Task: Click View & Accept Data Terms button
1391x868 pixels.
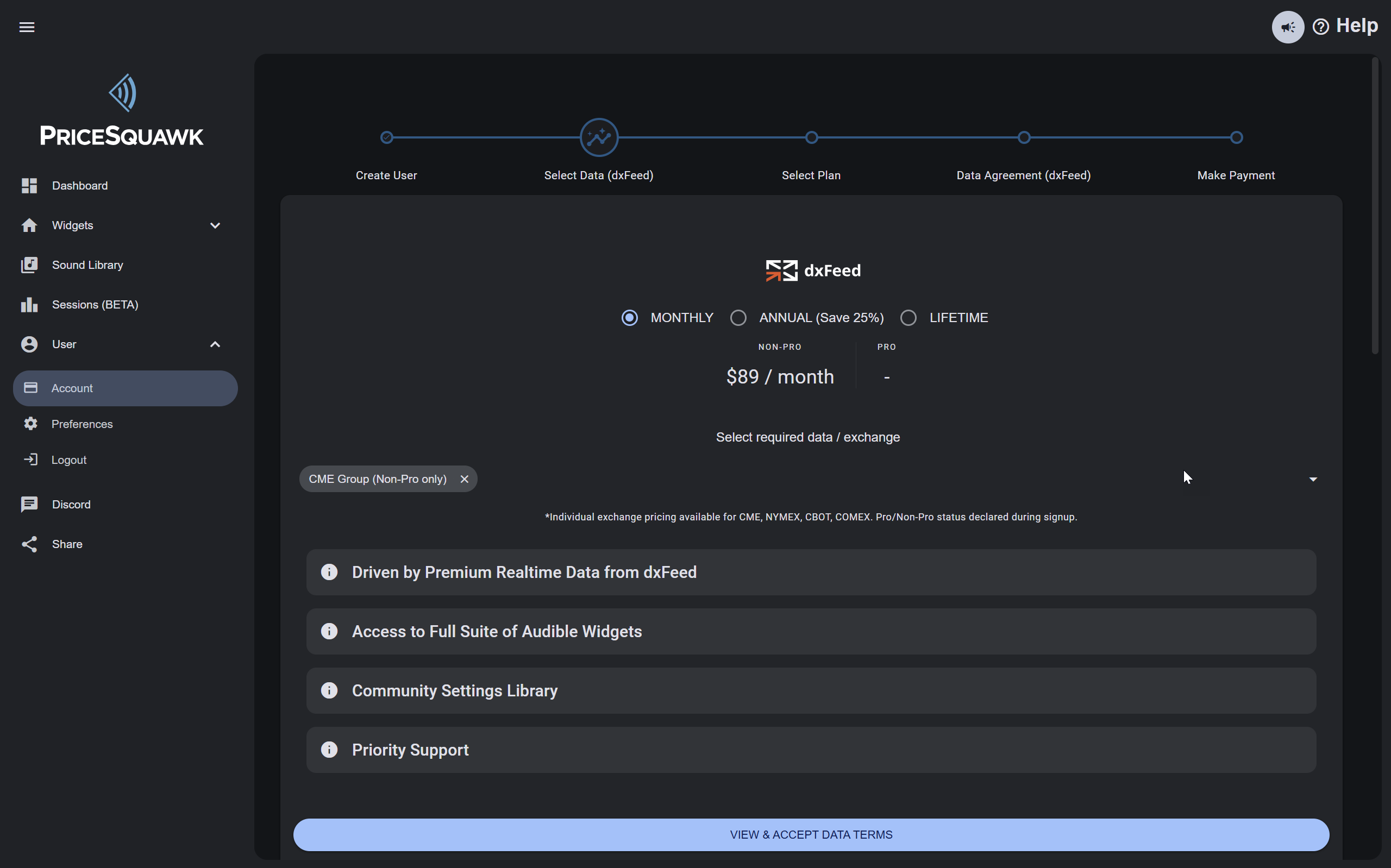Action: tap(811, 835)
